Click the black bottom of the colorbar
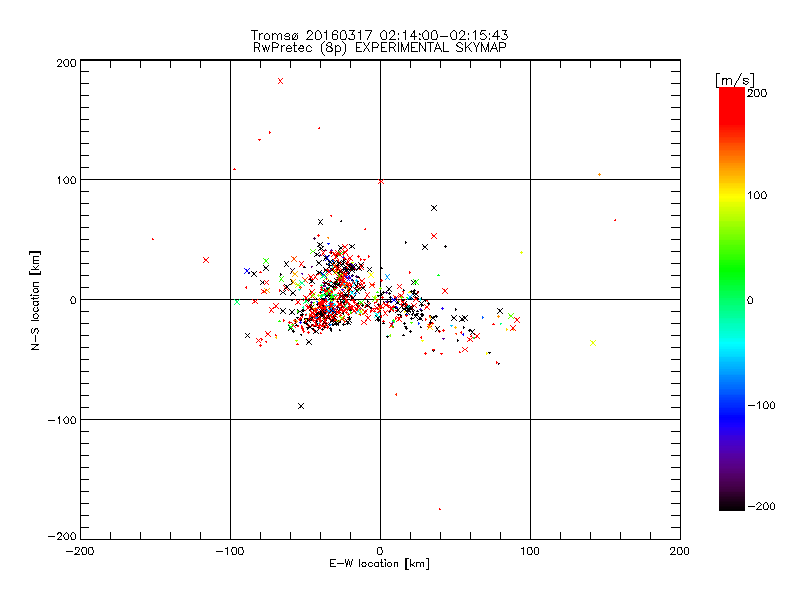This screenshot has width=800, height=600. (732, 503)
